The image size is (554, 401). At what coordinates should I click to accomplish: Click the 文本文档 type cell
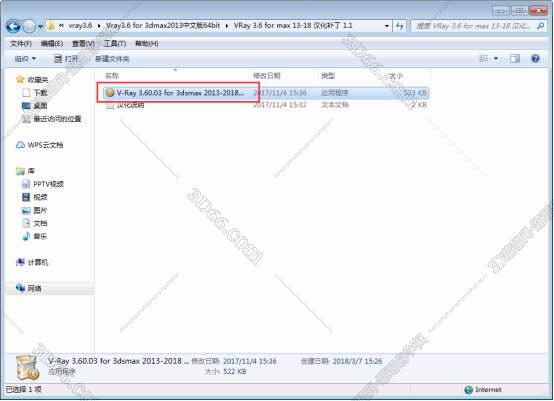[x=335, y=105]
